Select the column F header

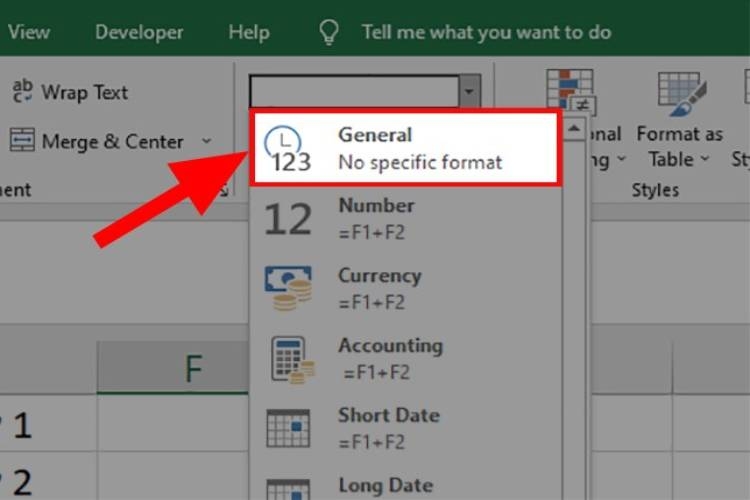(x=193, y=369)
